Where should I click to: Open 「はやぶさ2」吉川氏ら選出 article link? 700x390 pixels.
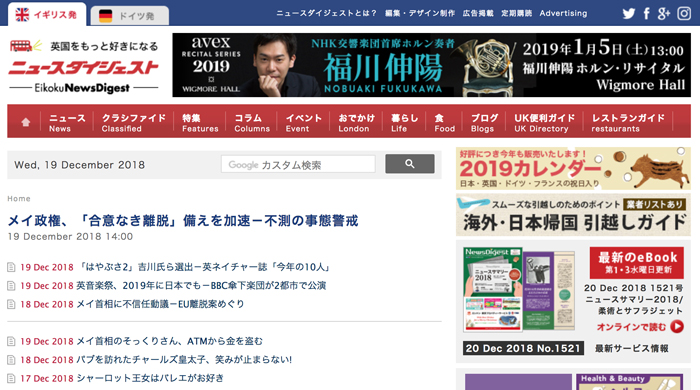point(205,267)
